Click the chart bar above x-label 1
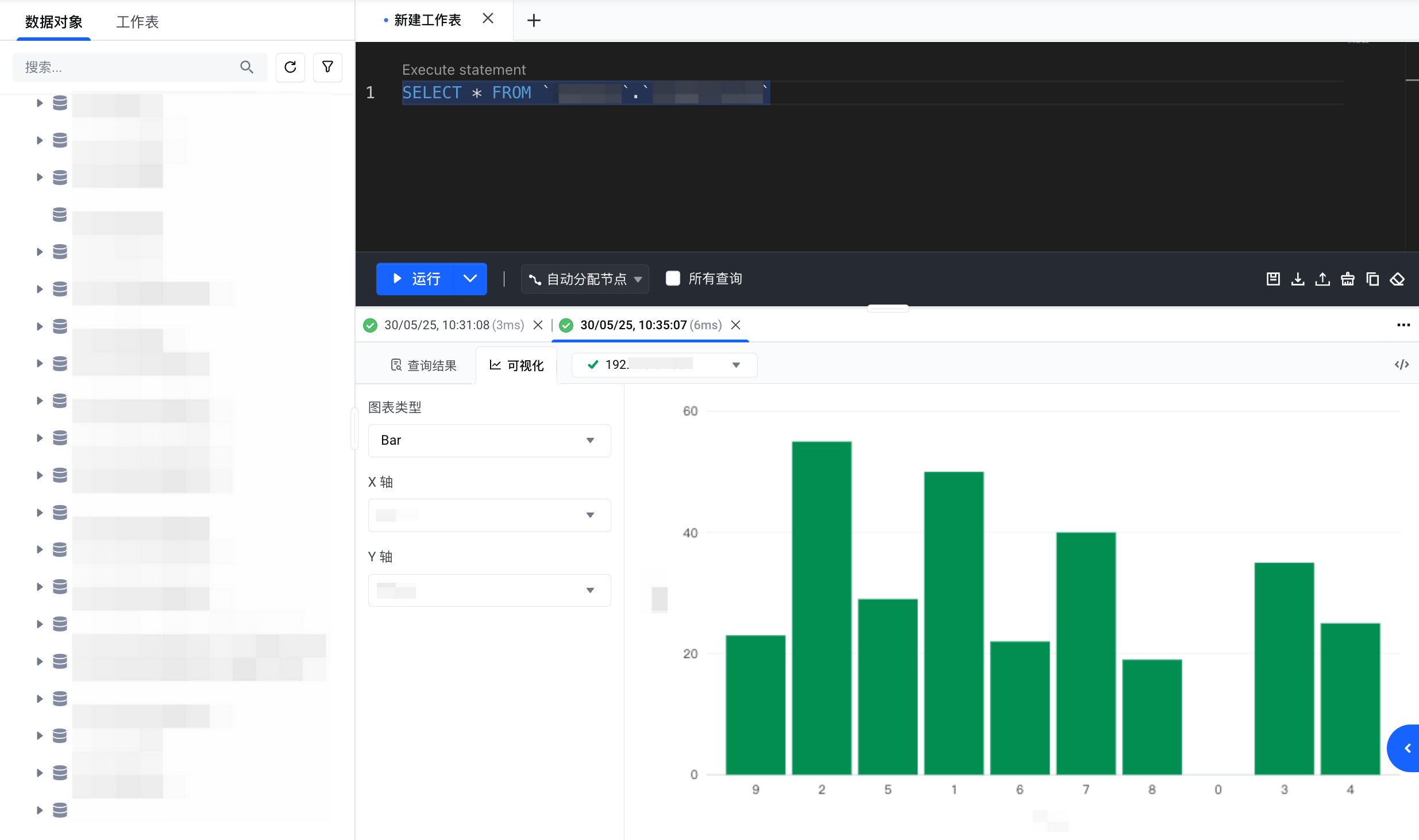 coord(954,623)
